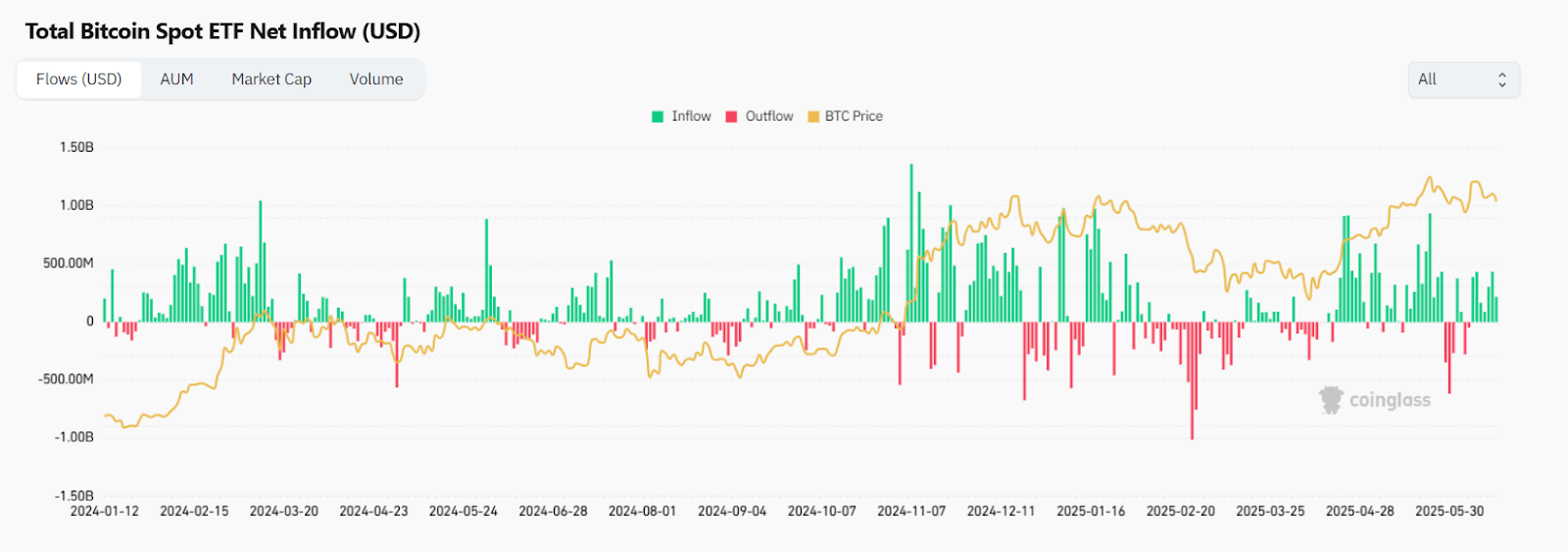Screen dimensions: 1568x552
Task: Click the 2024-08-01 date label
Action: pos(643,511)
